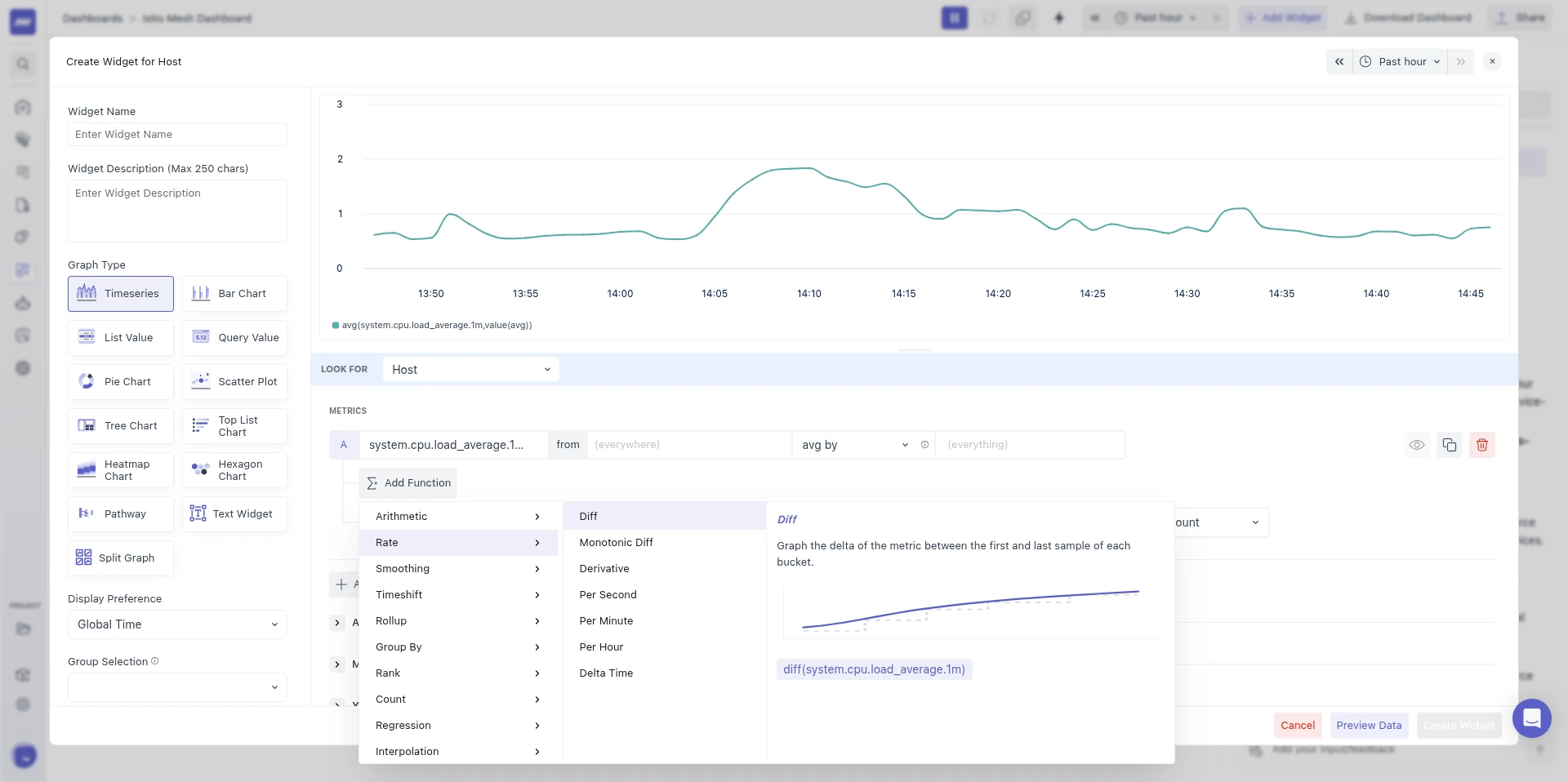Pick the Pathway graph type

(x=121, y=514)
